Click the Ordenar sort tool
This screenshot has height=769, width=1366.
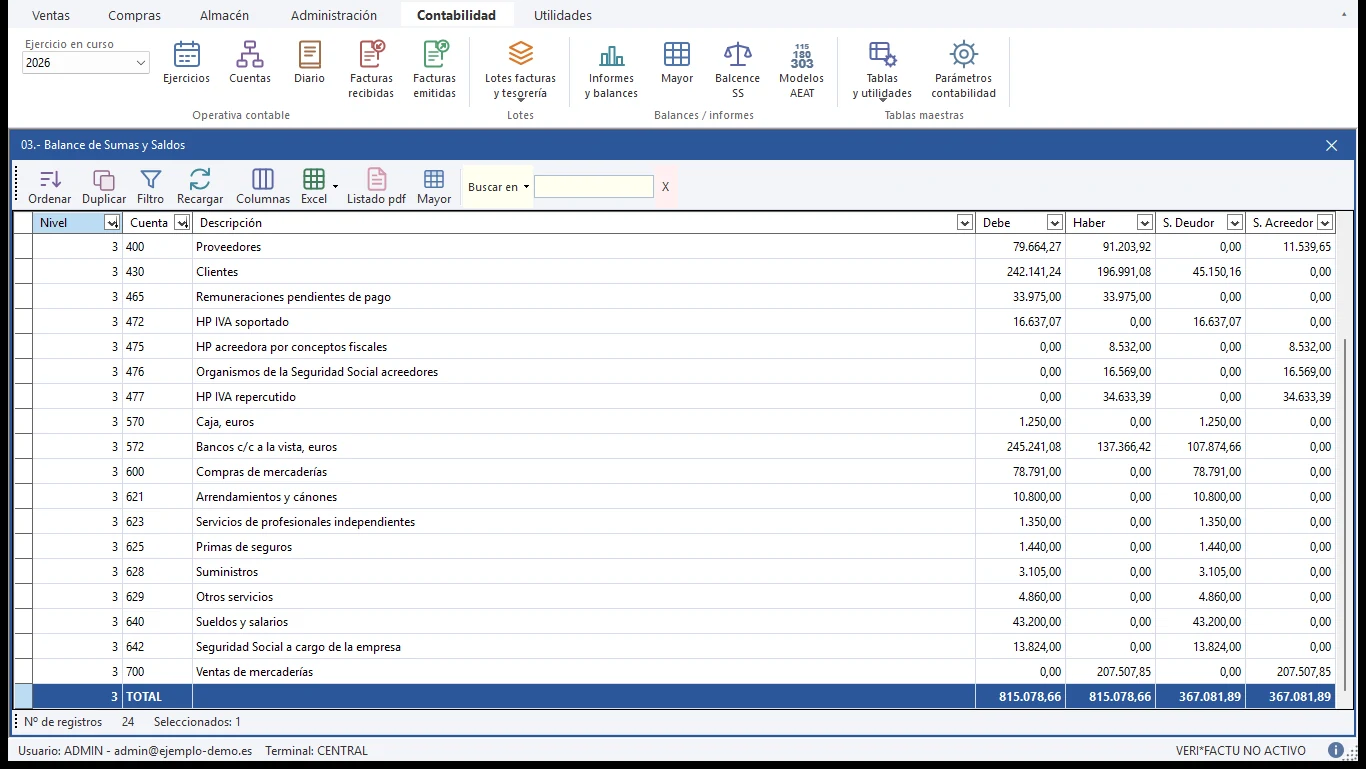(x=50, y=187)
